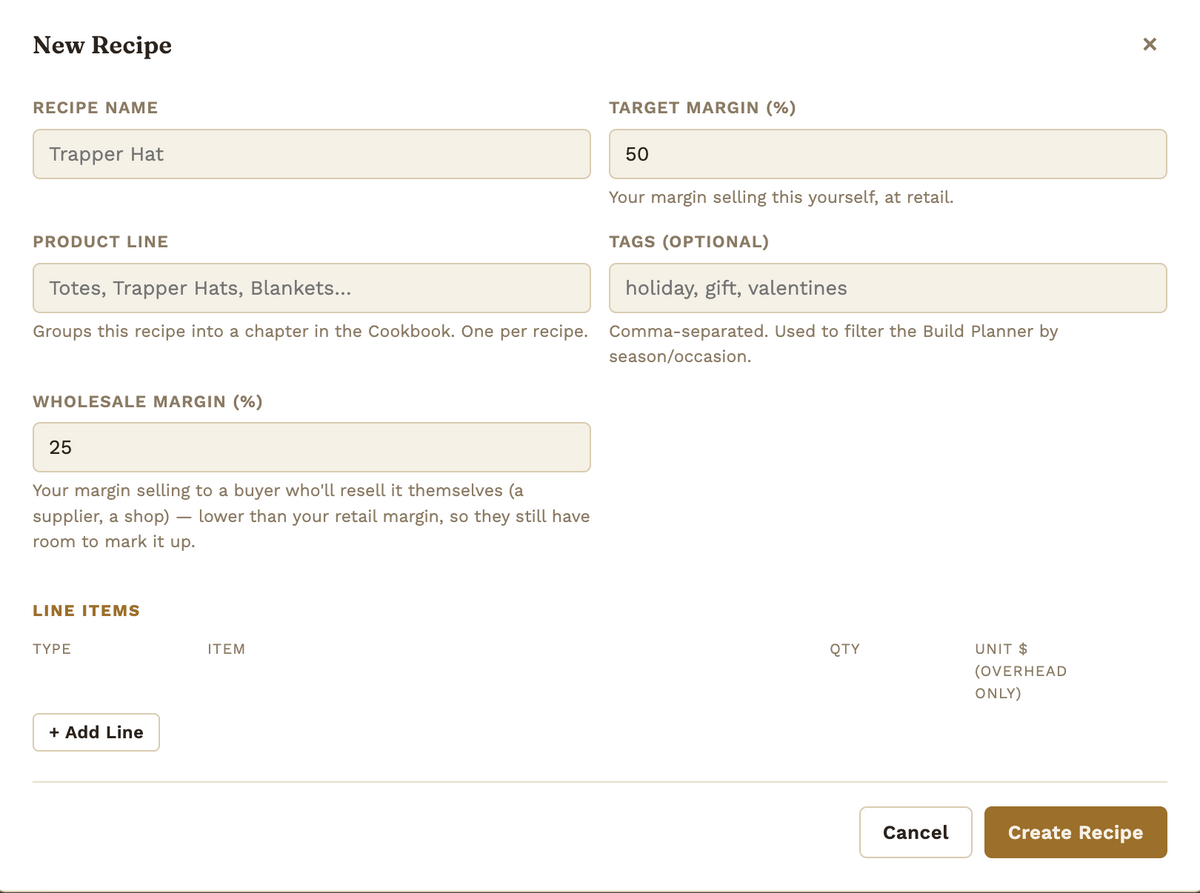Click the 'New Recipe' dialog title
Image resolution: width=1200 pixels, height=893 pixels.
[102, 45]
